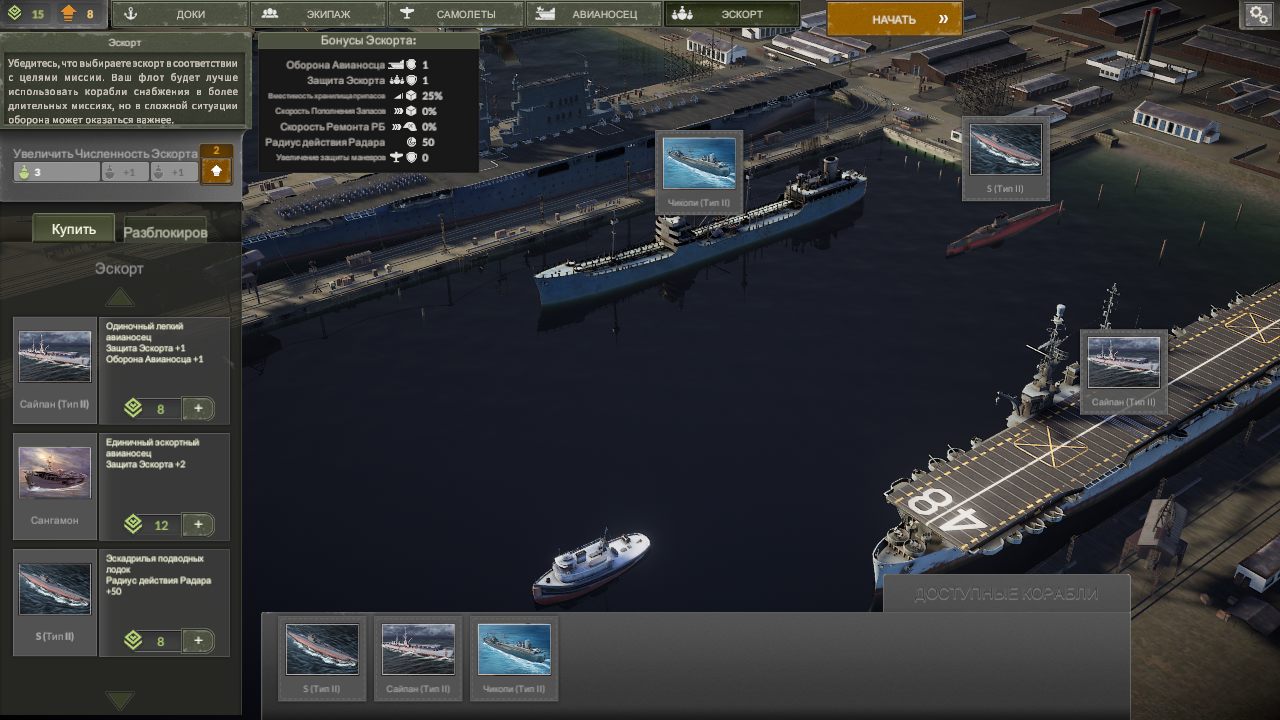
Task: Click the orange escort size upgrade arrow
Action: [x=216, y=171]
